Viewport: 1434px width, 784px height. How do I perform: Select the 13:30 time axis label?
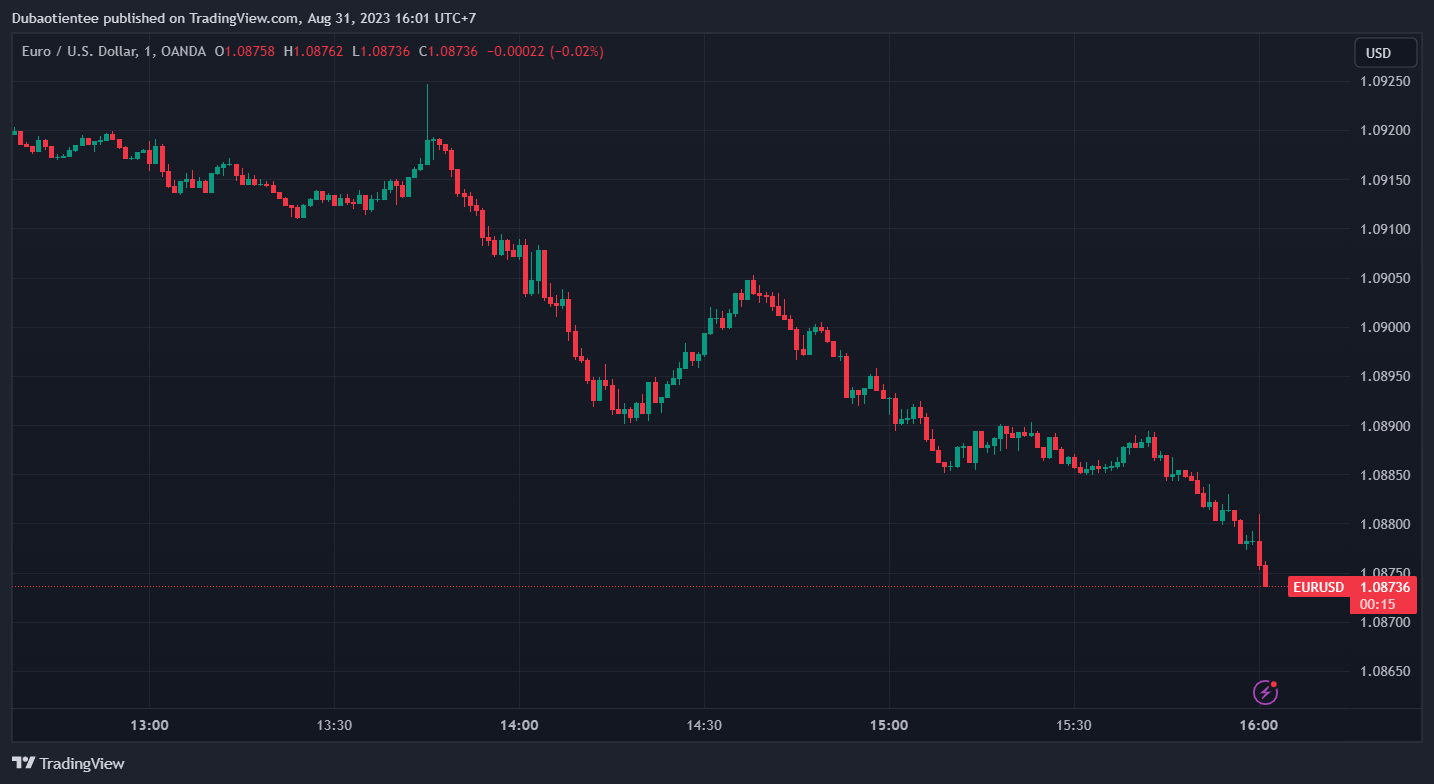(x=334, y=725)
